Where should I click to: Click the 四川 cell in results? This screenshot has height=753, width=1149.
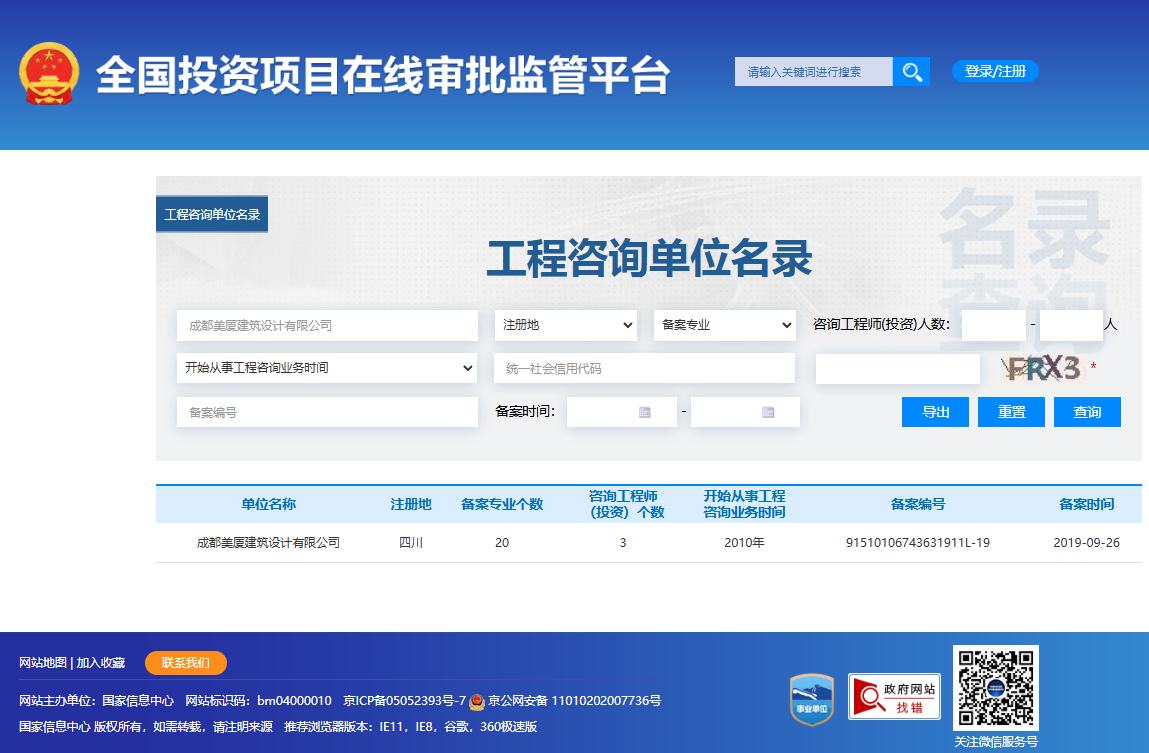pyautogui.click(x=411, y=543)
